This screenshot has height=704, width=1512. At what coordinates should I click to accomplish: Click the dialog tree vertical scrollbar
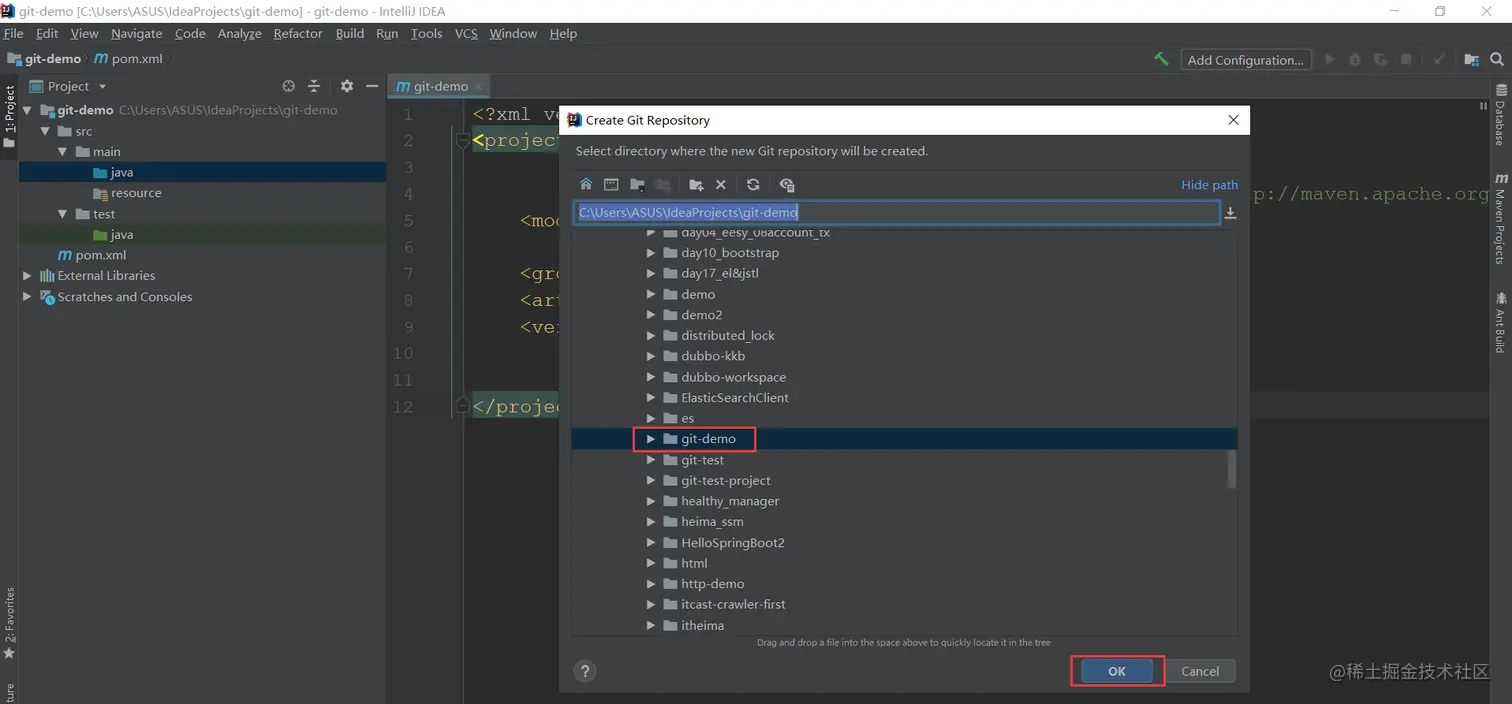(x=1232, y=469)
